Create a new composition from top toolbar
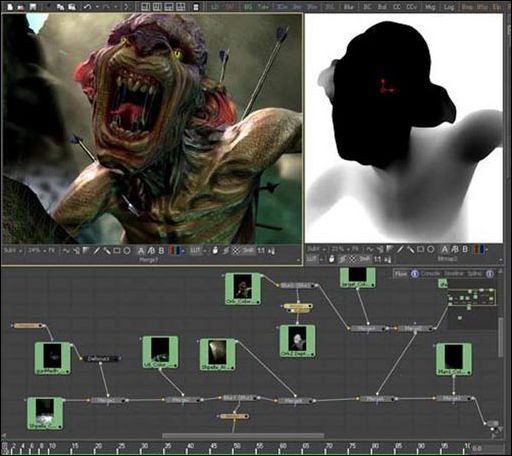Image resolution: width=512 pixels, height=456 pixels. click(10, 7)
